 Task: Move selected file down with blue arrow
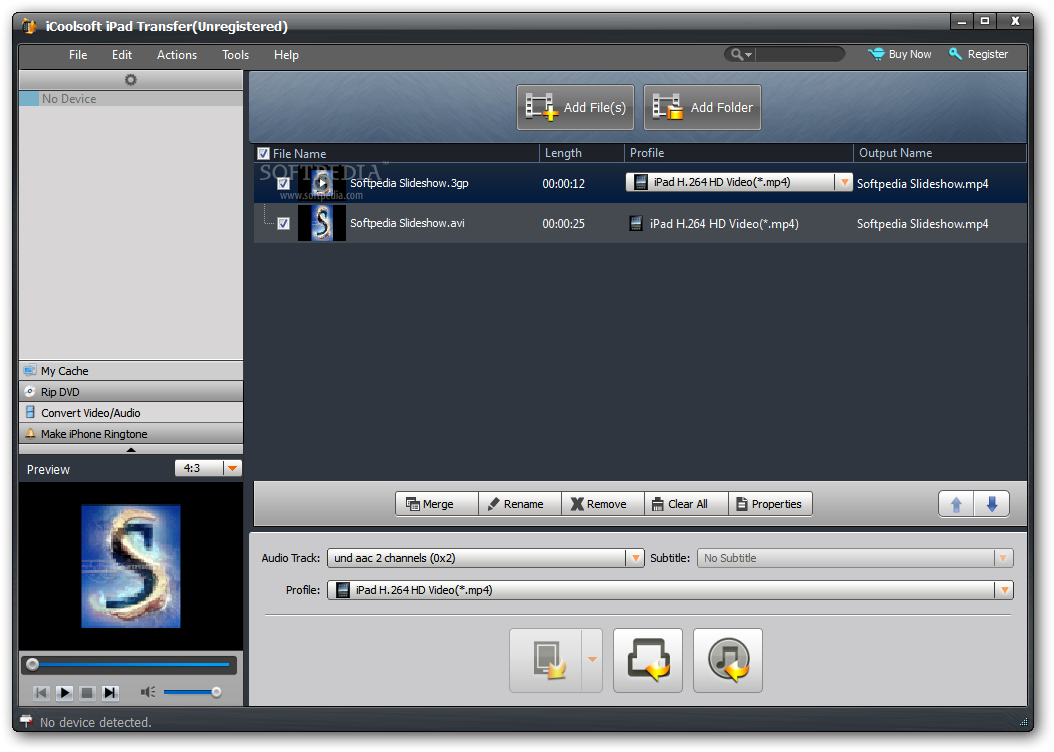point(991,504)
